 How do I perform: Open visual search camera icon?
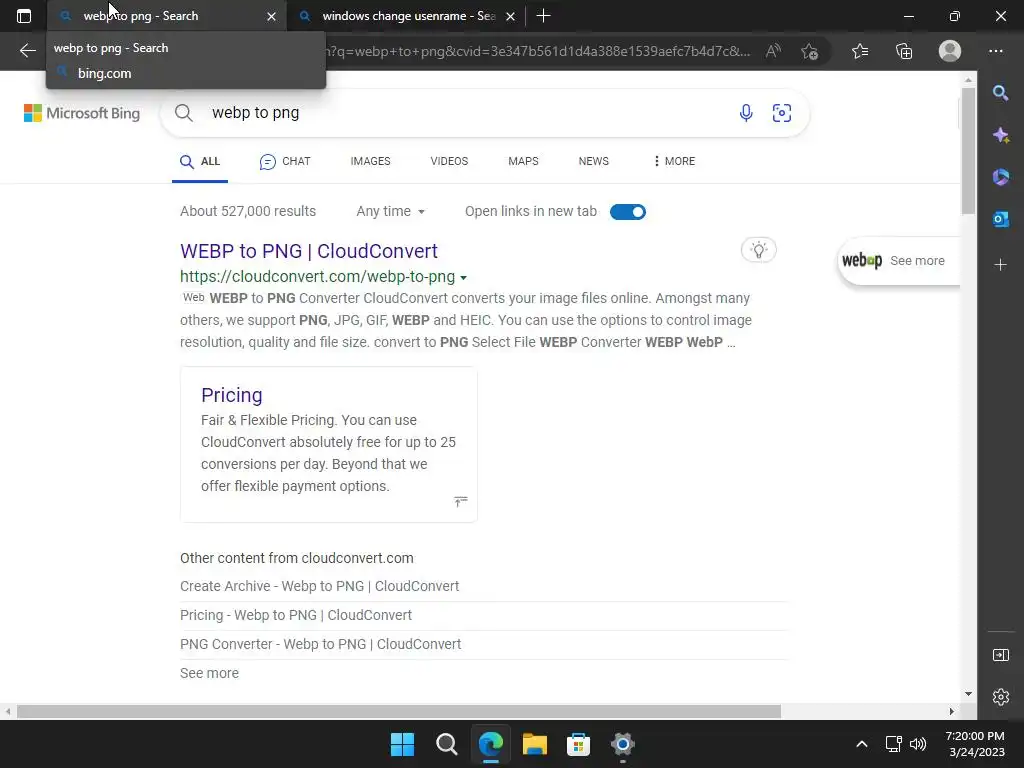point(782,113)
